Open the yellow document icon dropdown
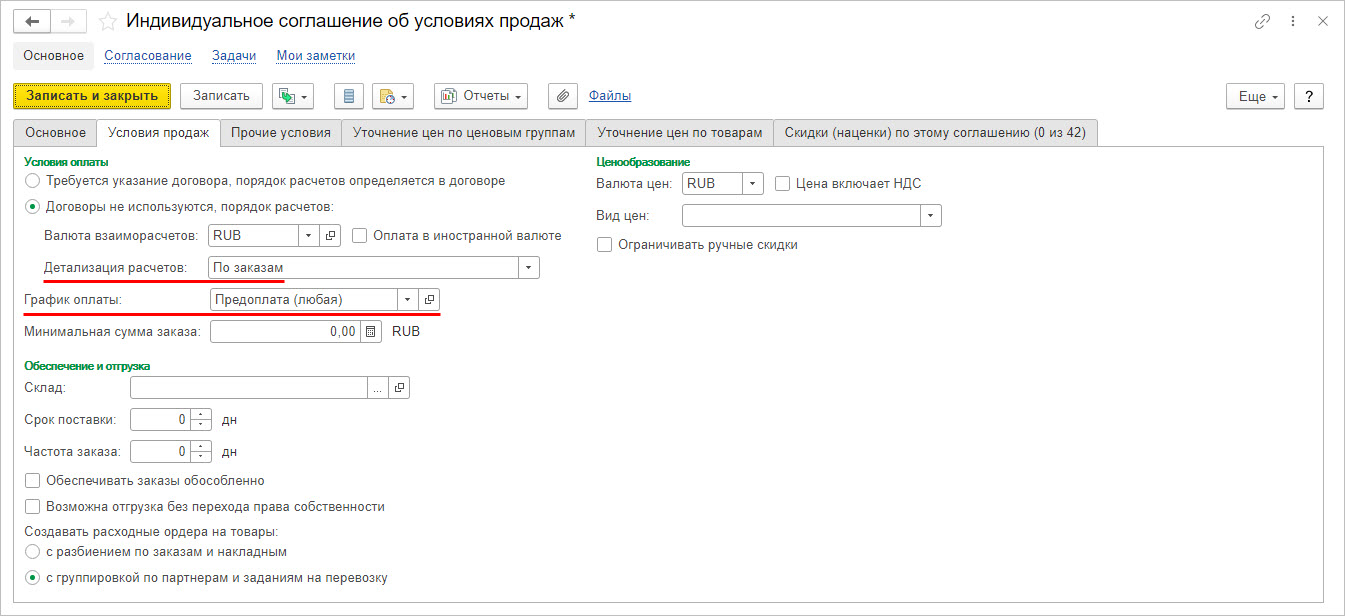The height and width of the screenshot is (616, 1345). pos(393,96)
